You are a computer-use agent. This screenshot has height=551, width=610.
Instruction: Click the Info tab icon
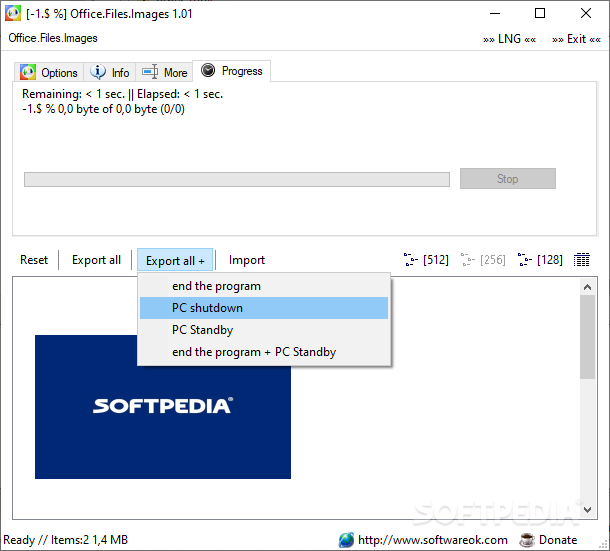coord(98,72)
